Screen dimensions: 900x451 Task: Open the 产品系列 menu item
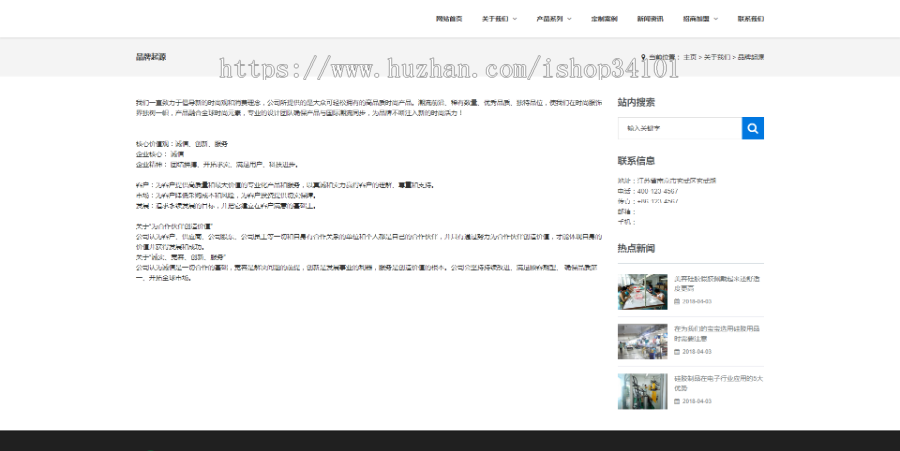pos(549,19)
